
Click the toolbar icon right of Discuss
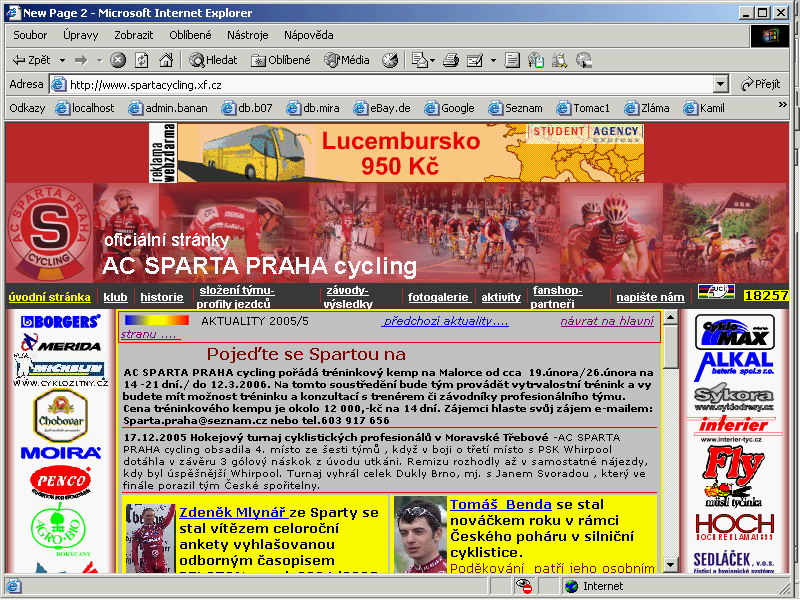[536, 60]
